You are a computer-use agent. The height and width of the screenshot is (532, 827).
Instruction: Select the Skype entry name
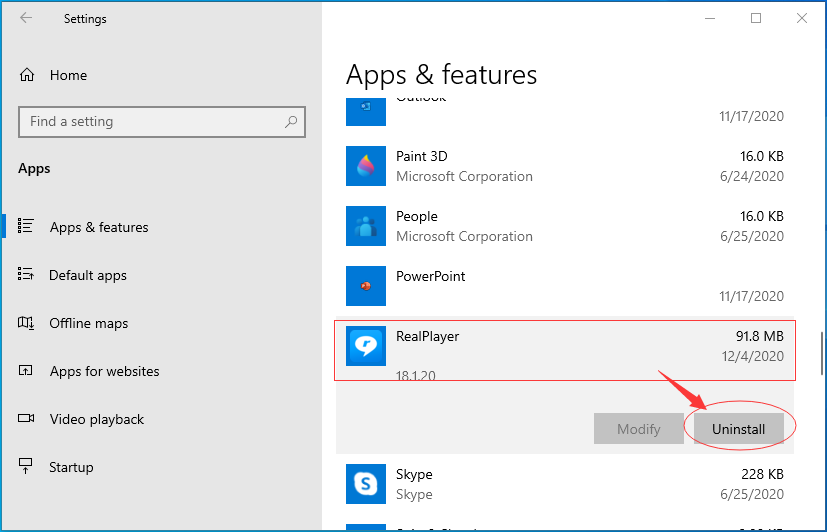point(414,475)
